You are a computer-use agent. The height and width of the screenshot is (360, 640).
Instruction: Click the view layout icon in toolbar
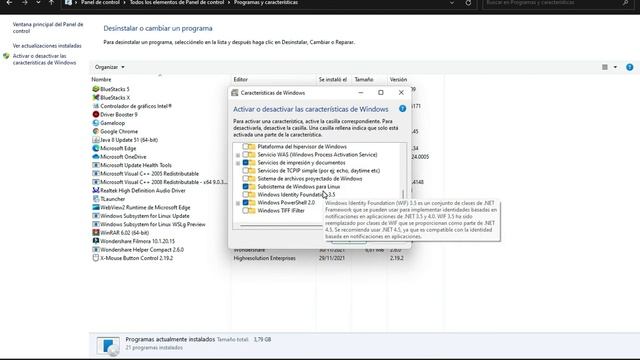pos(605,67)
